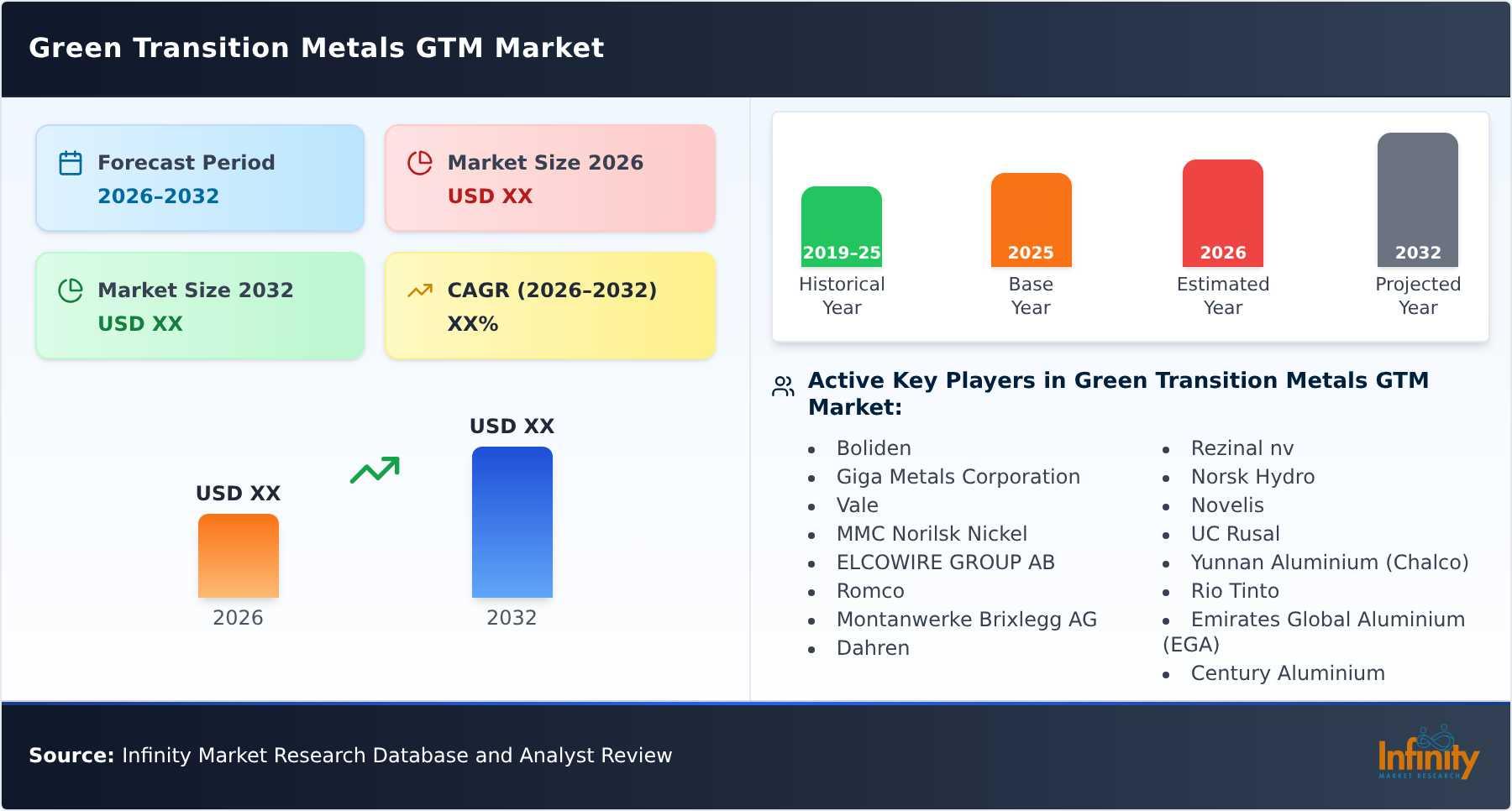Click the green 2019-25 Historical Year bar

pos(842,227)
